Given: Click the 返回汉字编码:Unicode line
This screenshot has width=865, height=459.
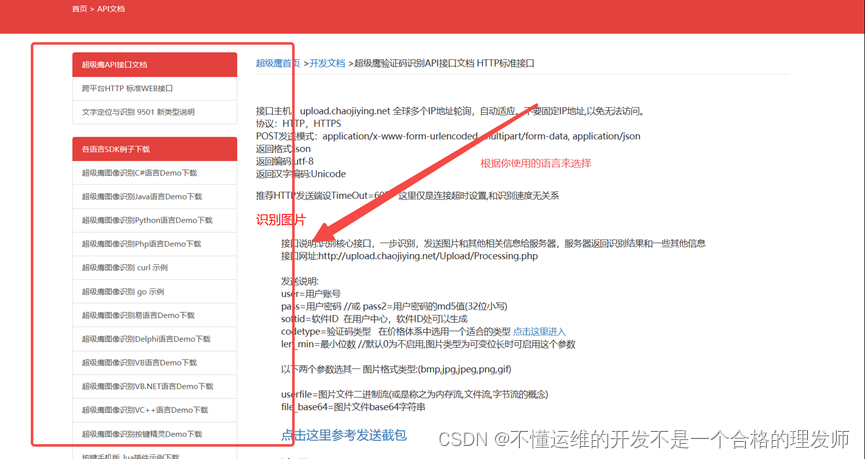Looking at the screenshot, I should coord(301,174).
